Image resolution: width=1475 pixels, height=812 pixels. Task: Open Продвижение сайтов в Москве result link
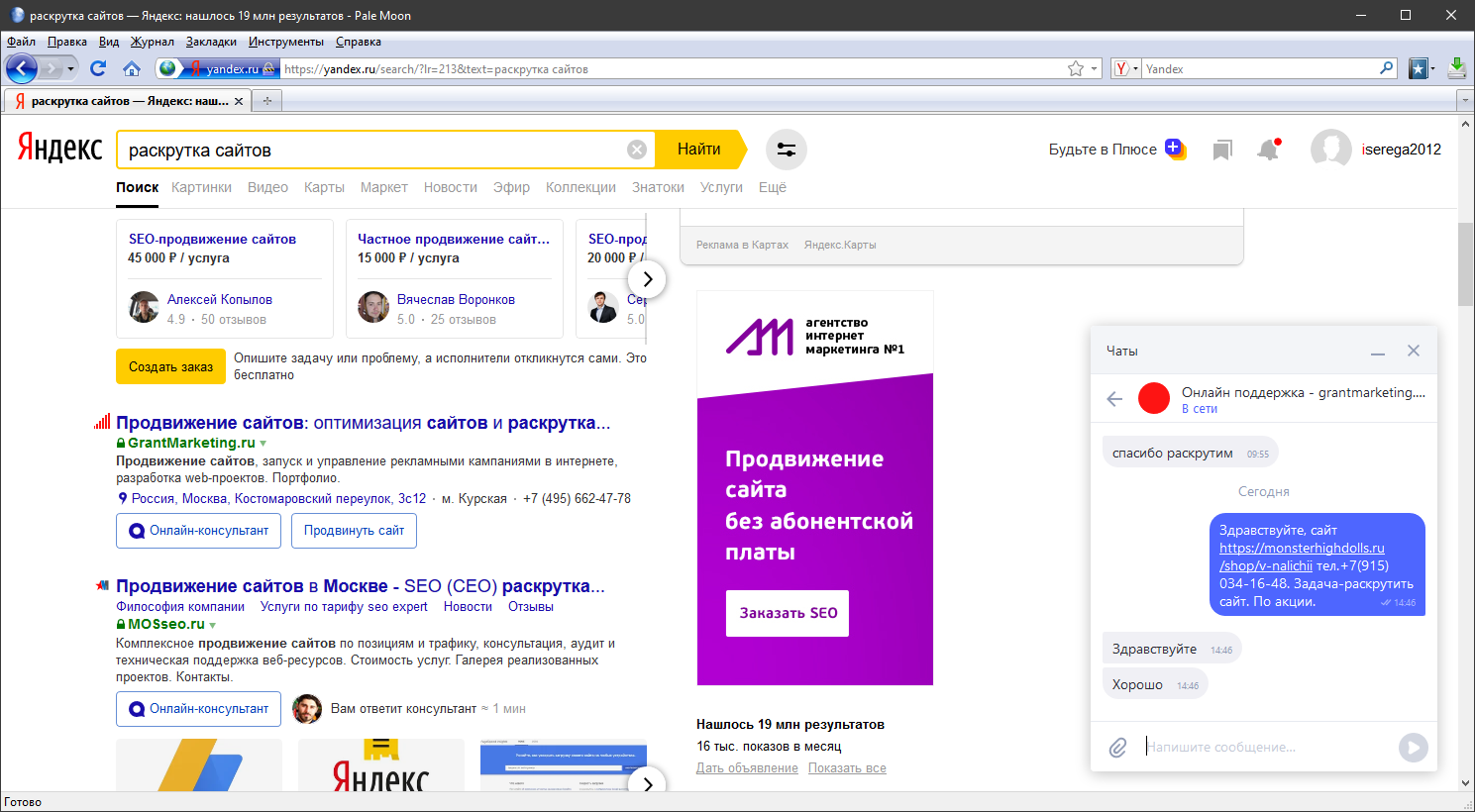click(x=360, y=586)
